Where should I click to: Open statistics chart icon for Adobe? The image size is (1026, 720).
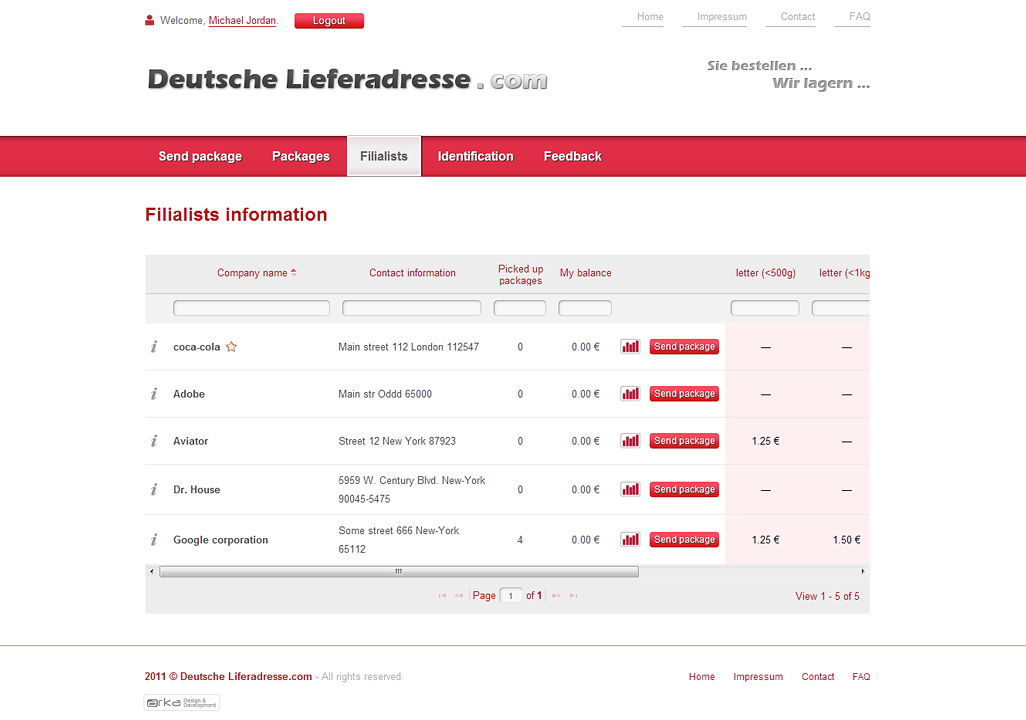(x=630, y=394)
